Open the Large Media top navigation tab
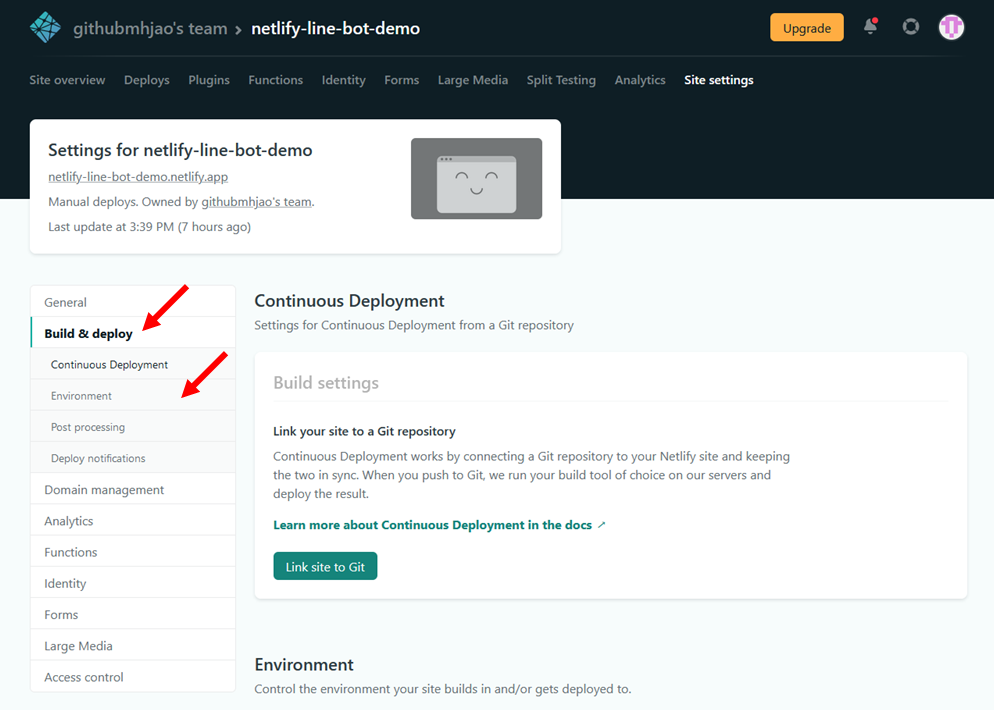 point(472,80)
